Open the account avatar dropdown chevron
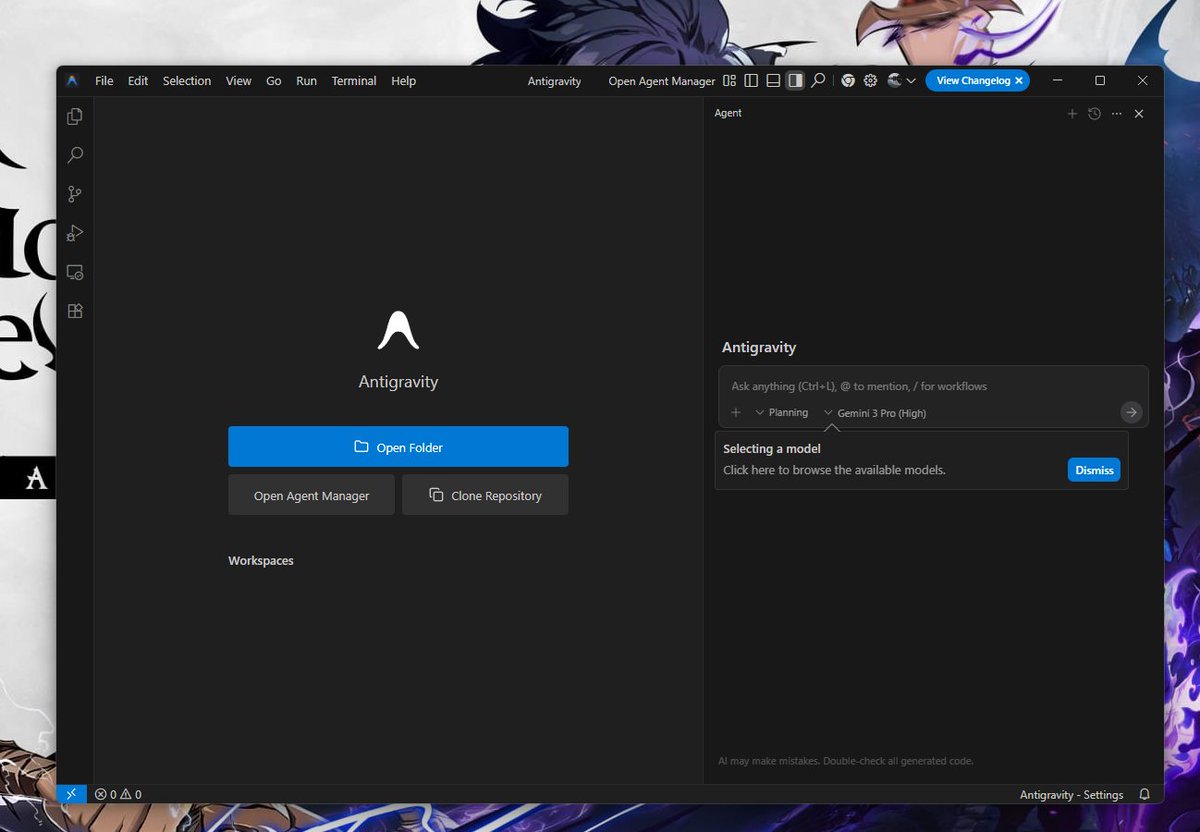Screen dimensions: 1200x832 (911, 80)
